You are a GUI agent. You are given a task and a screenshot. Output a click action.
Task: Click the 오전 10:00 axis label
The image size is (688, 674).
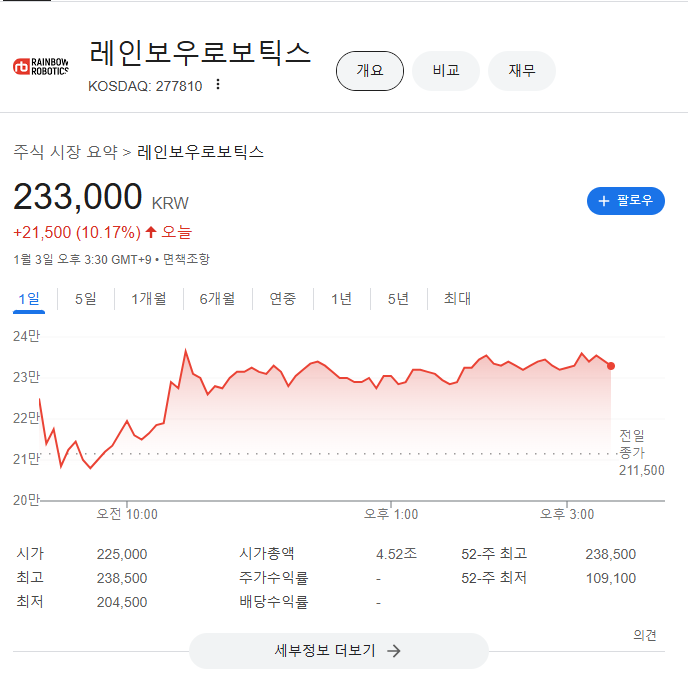pos(127,514)
